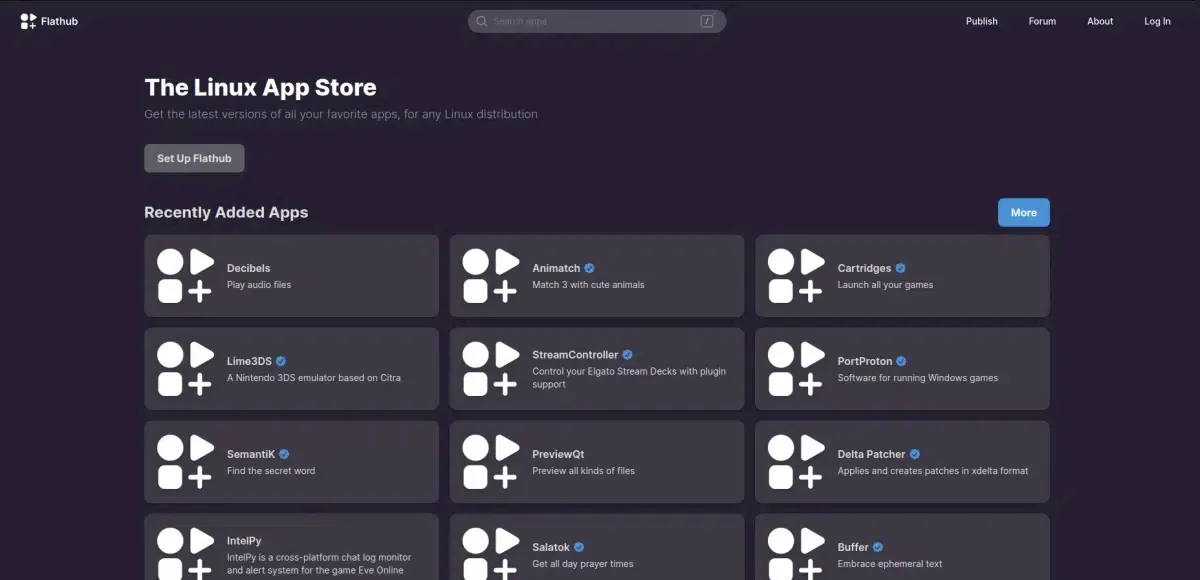Click IntelPy chat log monitor description
The height and width of the screenshot is (580, 1200).
point(319,564)
